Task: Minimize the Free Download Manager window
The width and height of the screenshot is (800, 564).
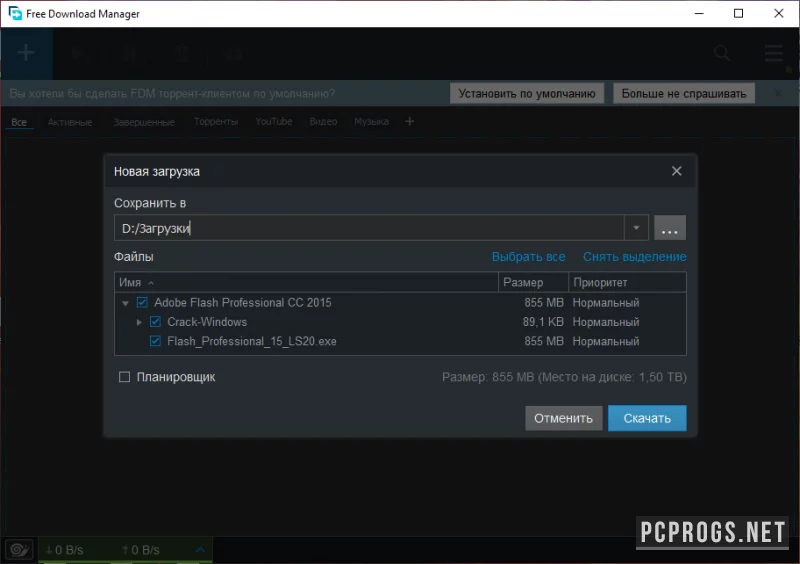Action: (699, 13)
